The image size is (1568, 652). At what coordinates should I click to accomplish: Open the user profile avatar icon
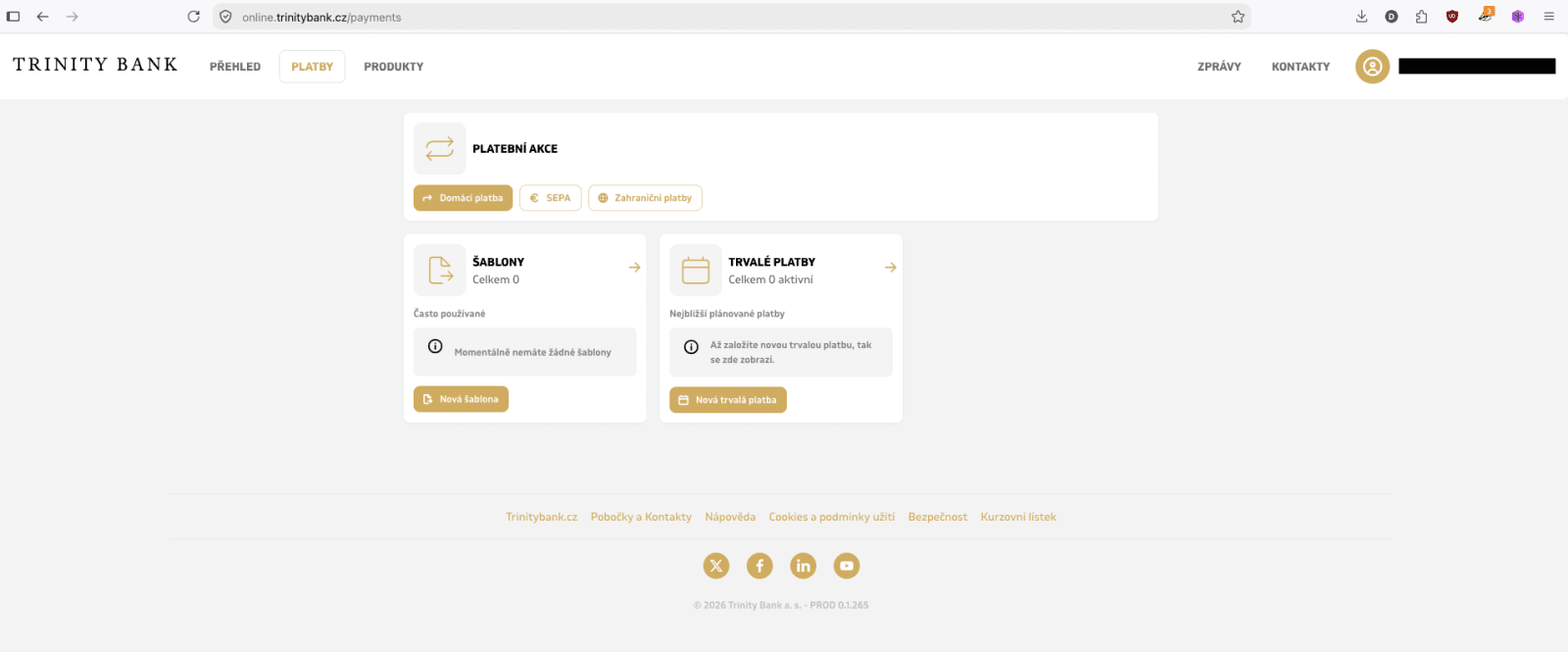click(x=1372, y=67)
